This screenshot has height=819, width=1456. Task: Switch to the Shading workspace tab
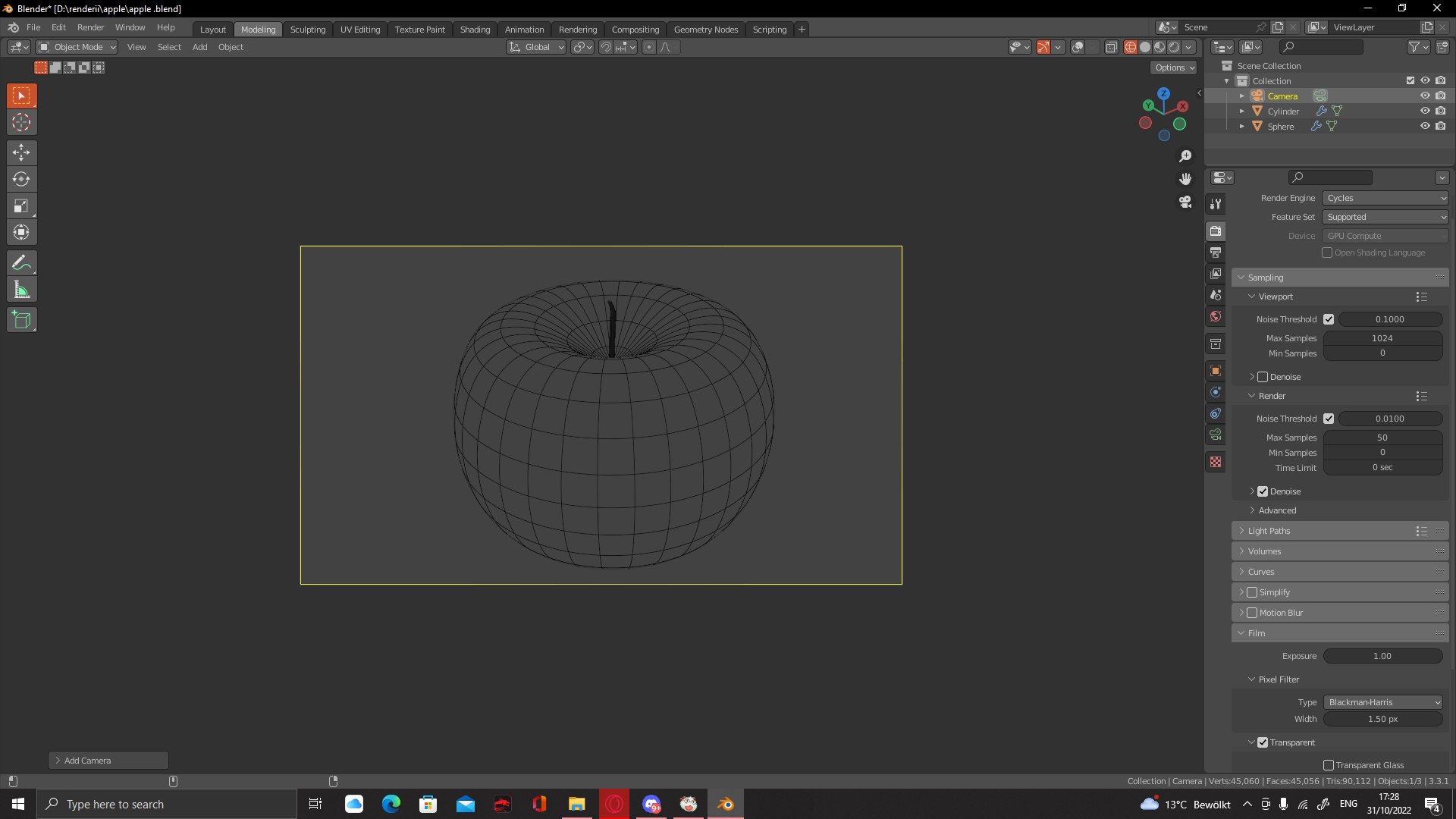click(x=475, y=29)
